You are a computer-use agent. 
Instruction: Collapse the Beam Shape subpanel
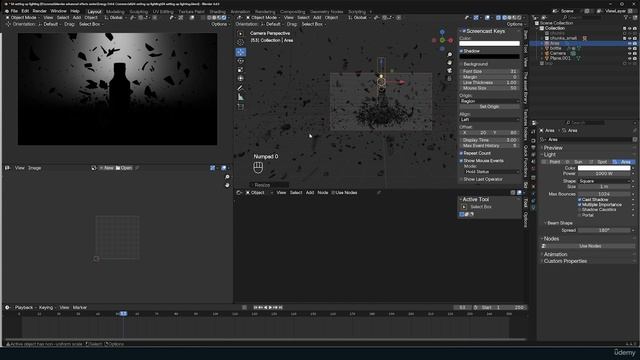click(559, 223)
